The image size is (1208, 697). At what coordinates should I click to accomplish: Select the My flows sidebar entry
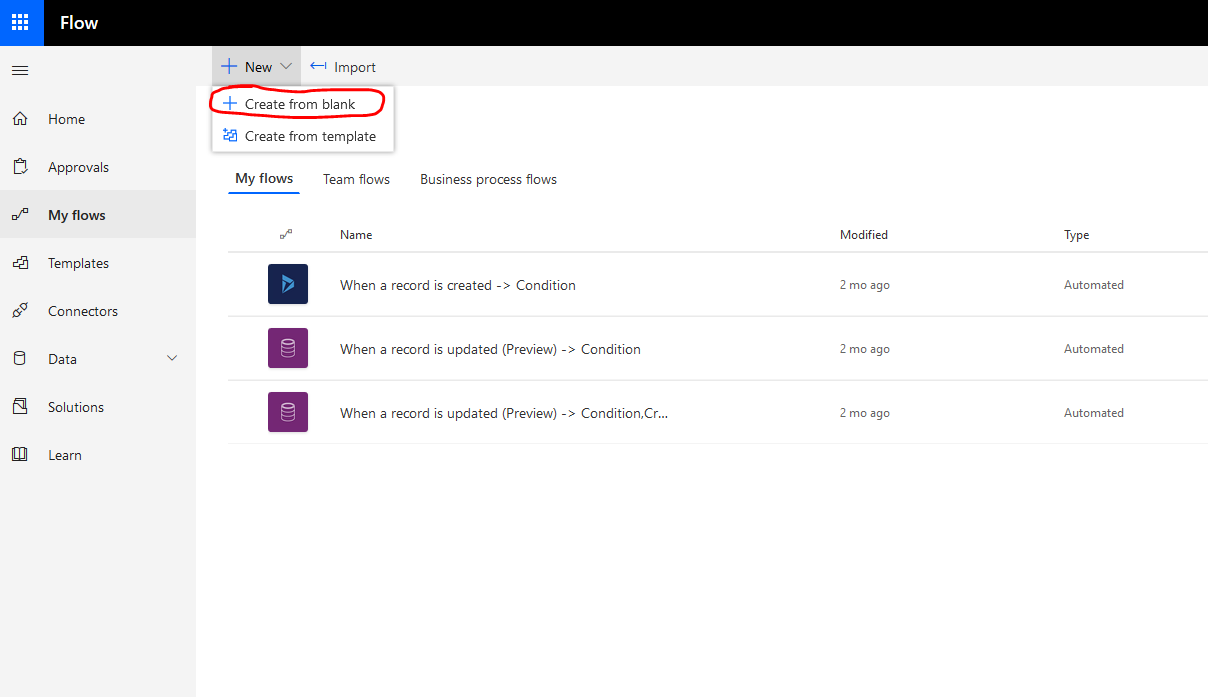pos(76,214)
